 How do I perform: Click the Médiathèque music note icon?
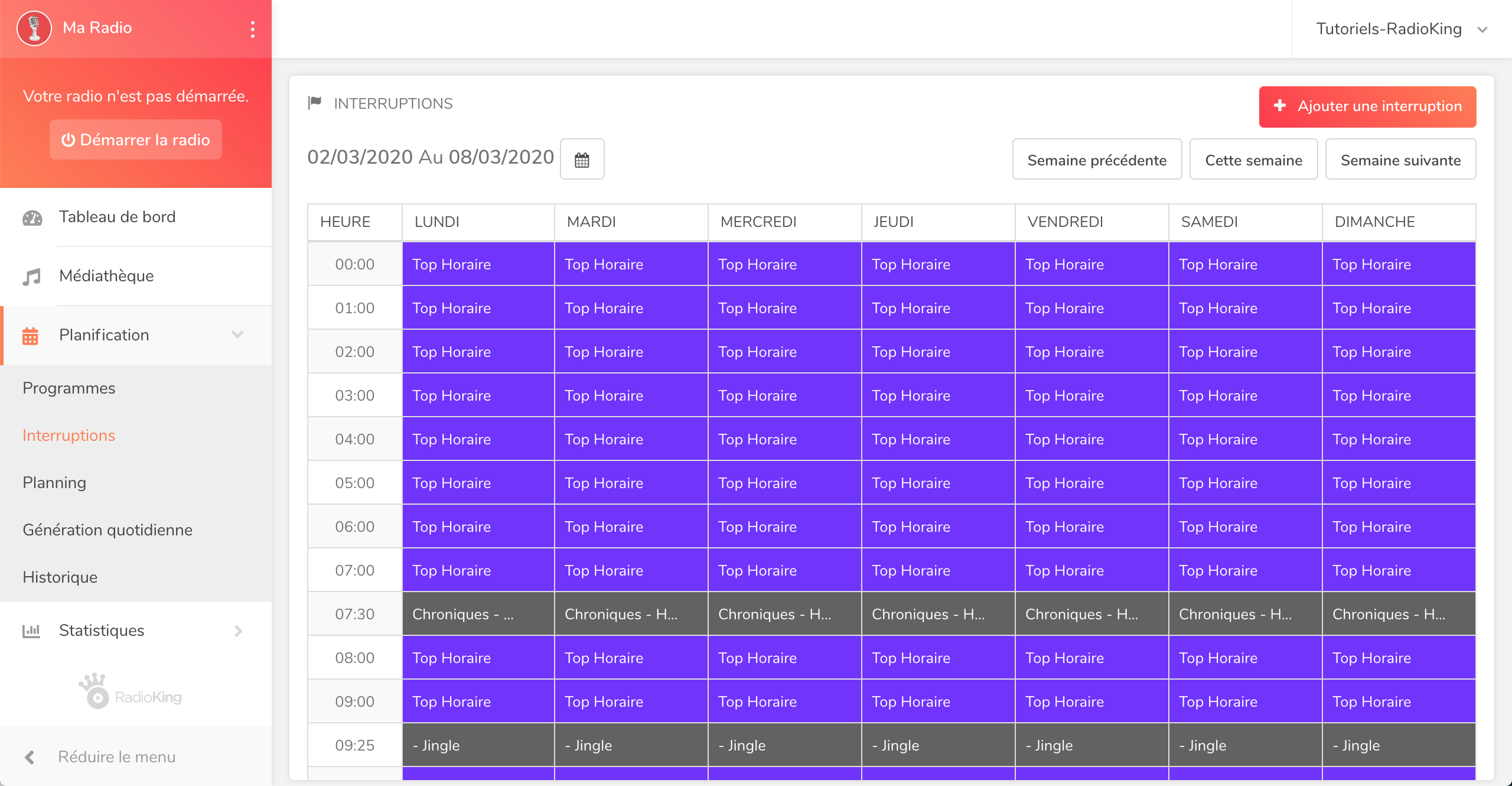(x=31, y=277)
